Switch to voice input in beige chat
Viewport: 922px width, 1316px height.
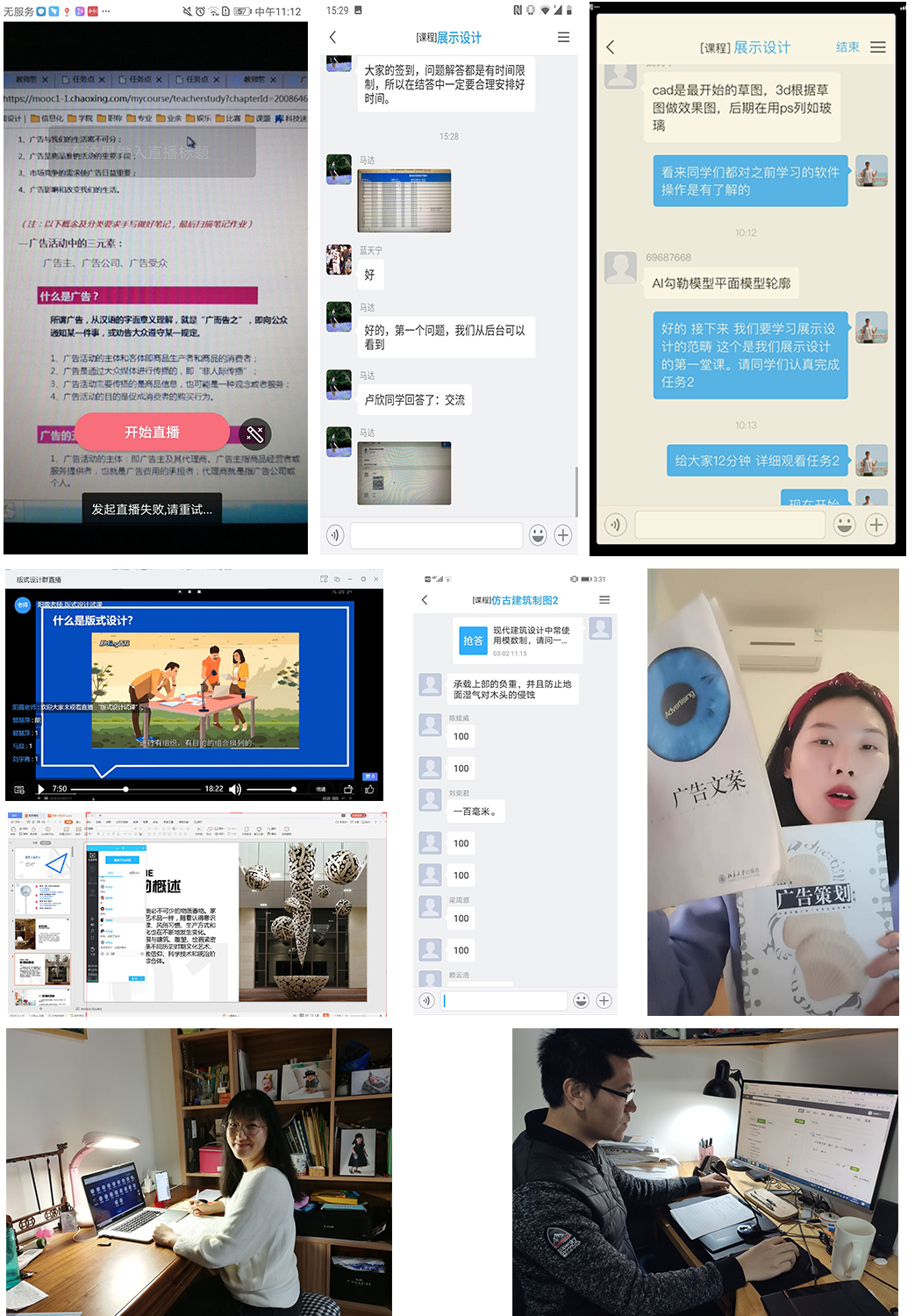(615, 525)
